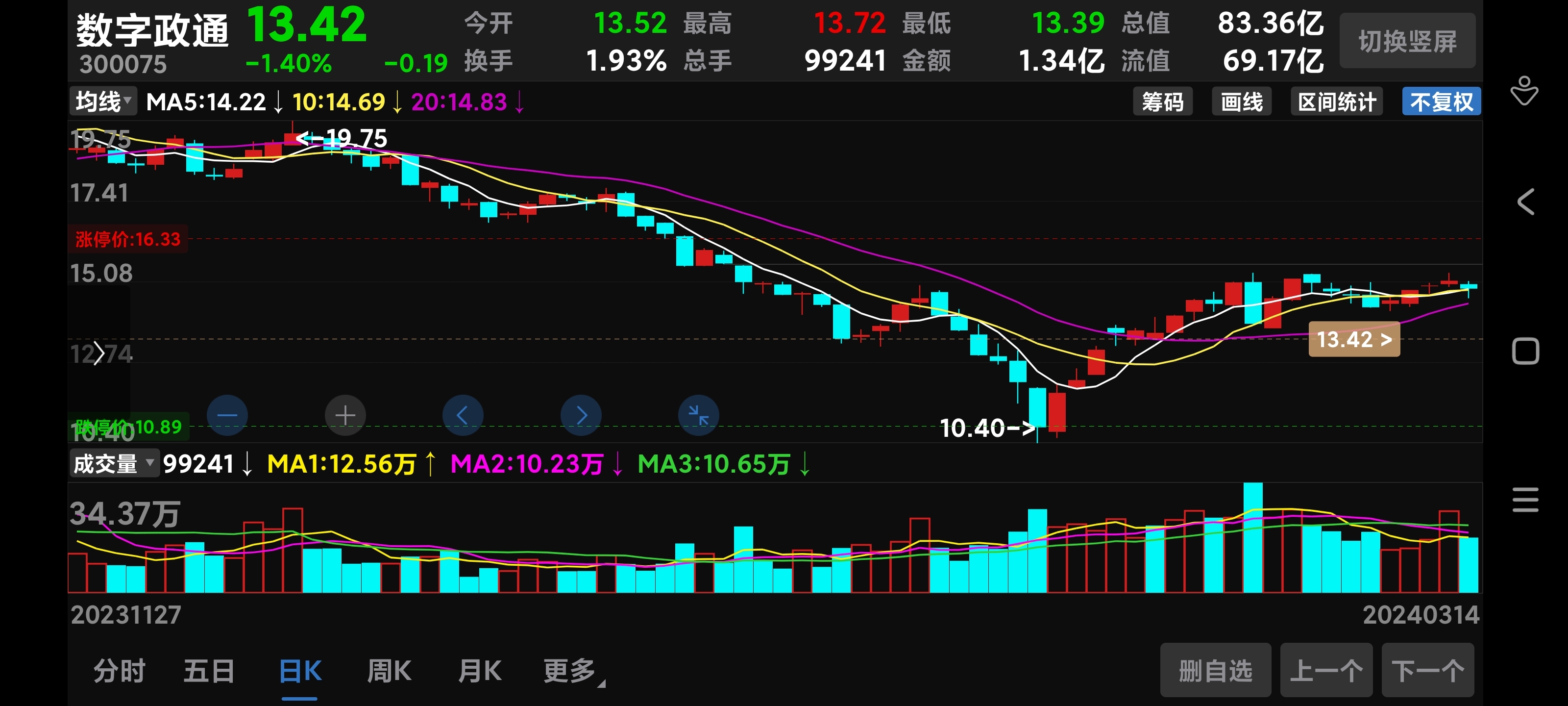Switch to the 周K tab
Viewport: 1568px width, 706px height.
[x=389, y=671]
